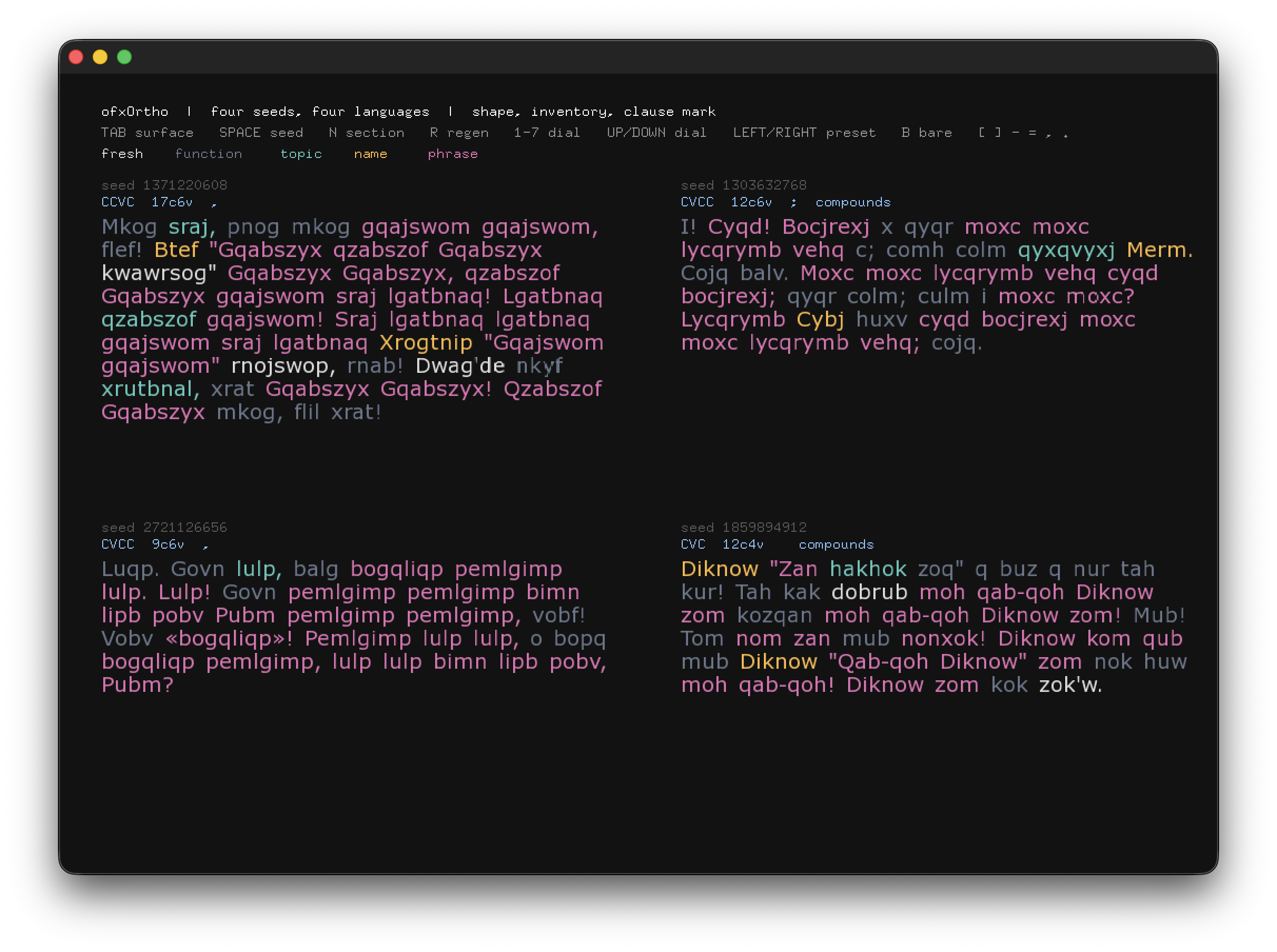
Task: Click the white word 'Dwag'de'
Action: pos(460,366)
